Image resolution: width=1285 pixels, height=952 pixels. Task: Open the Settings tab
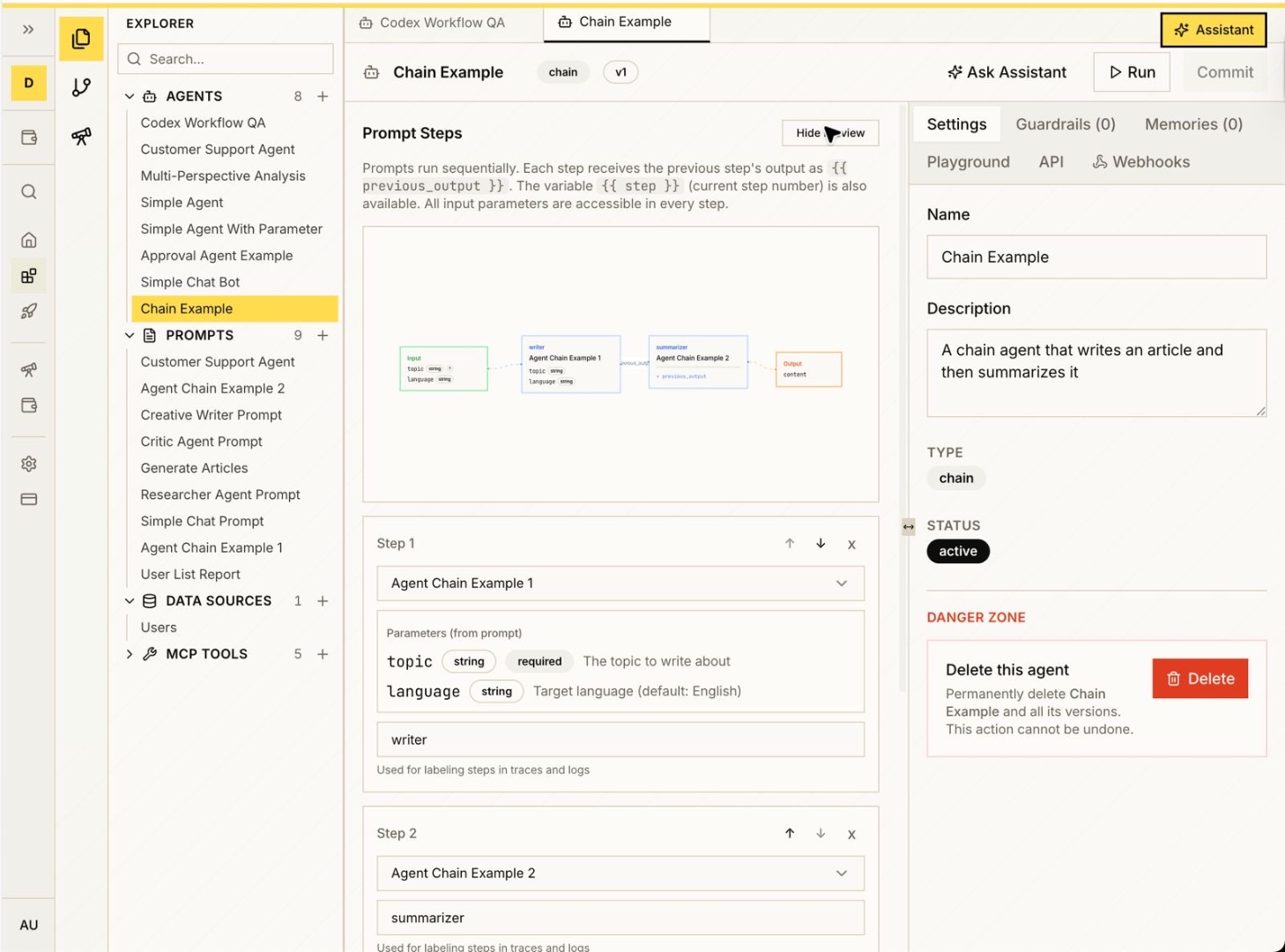point(956,124)
